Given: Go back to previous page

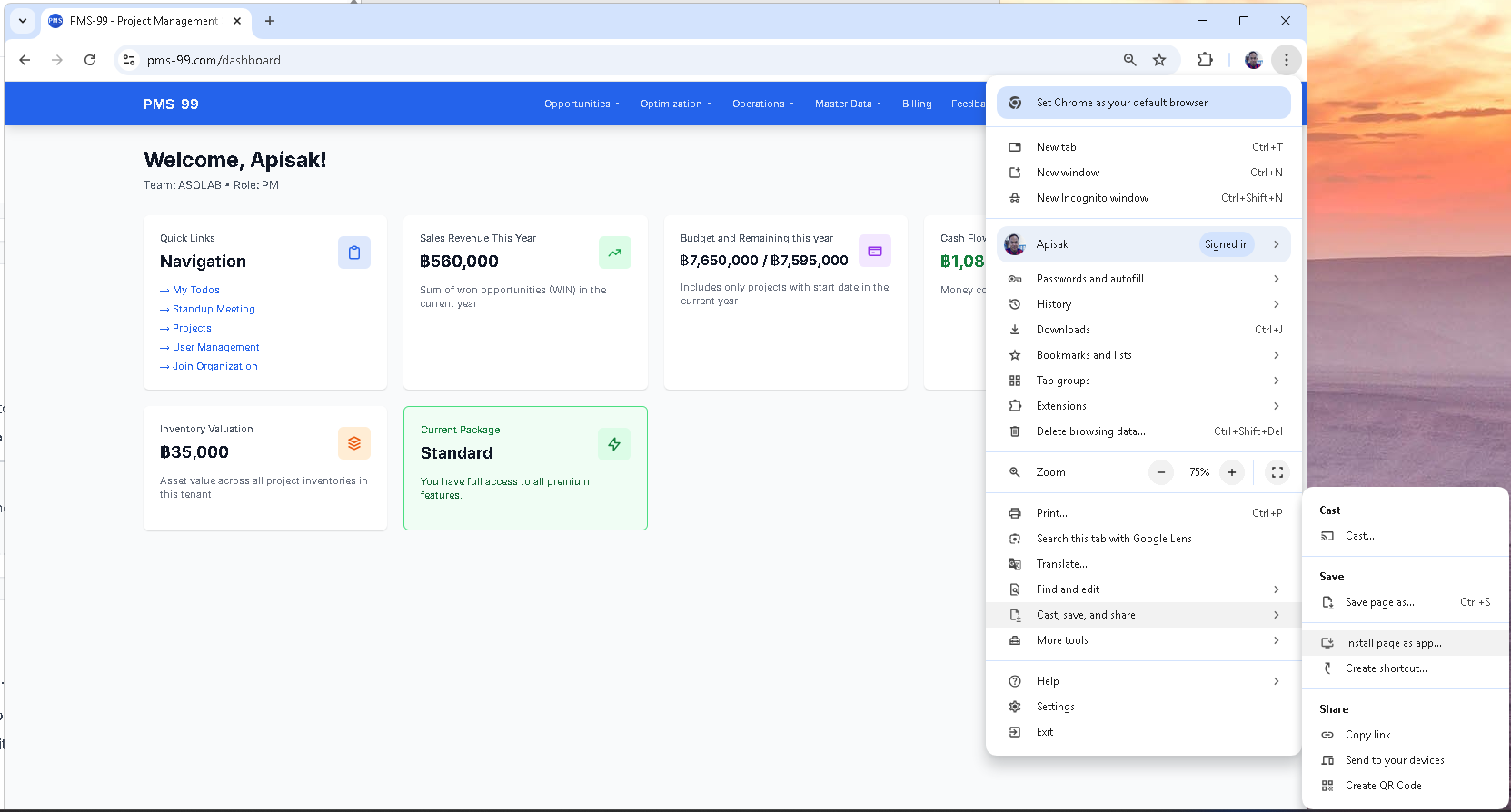Looking at the screenshot, I should click(x=25, y=60).
